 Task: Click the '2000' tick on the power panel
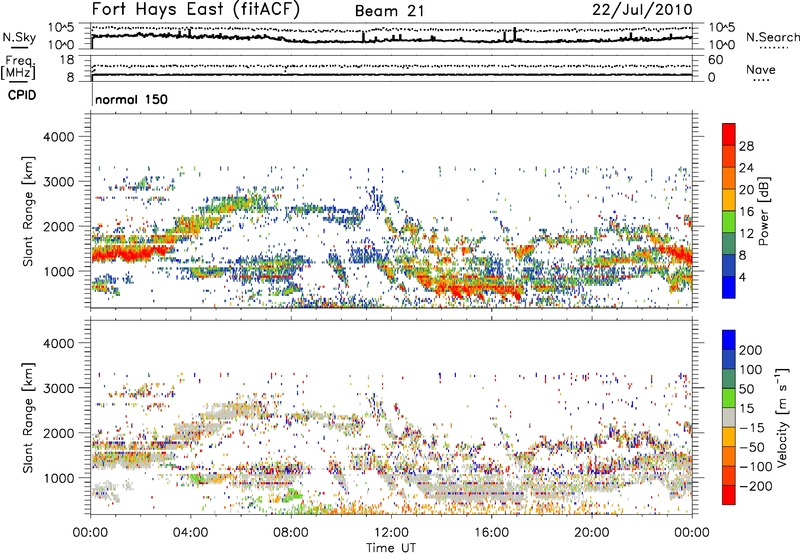[58, 226]
